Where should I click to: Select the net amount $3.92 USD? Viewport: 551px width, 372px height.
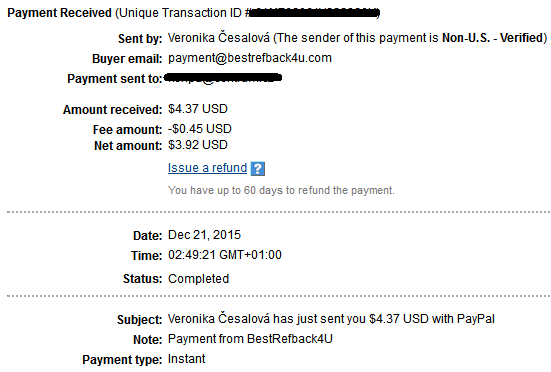[x=198, y=145]
